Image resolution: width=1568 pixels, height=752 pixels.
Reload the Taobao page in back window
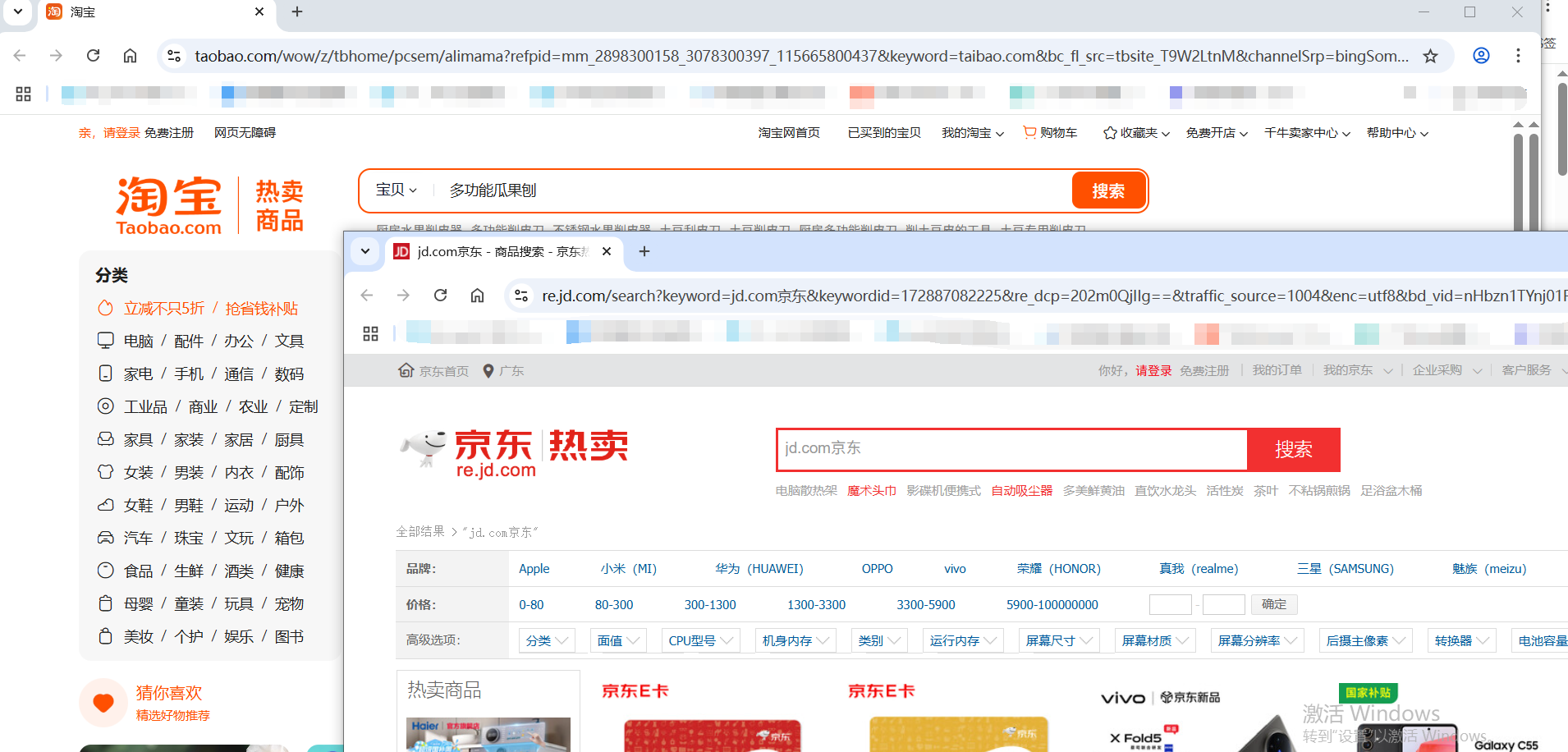(93, 56)
